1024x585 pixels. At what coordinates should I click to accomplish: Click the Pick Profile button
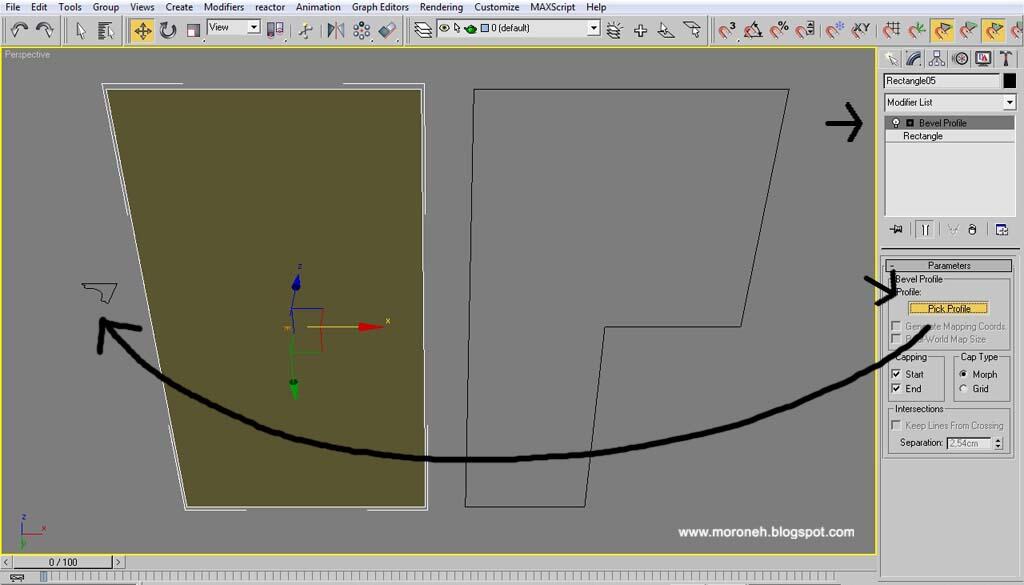(x=948, y=308)
